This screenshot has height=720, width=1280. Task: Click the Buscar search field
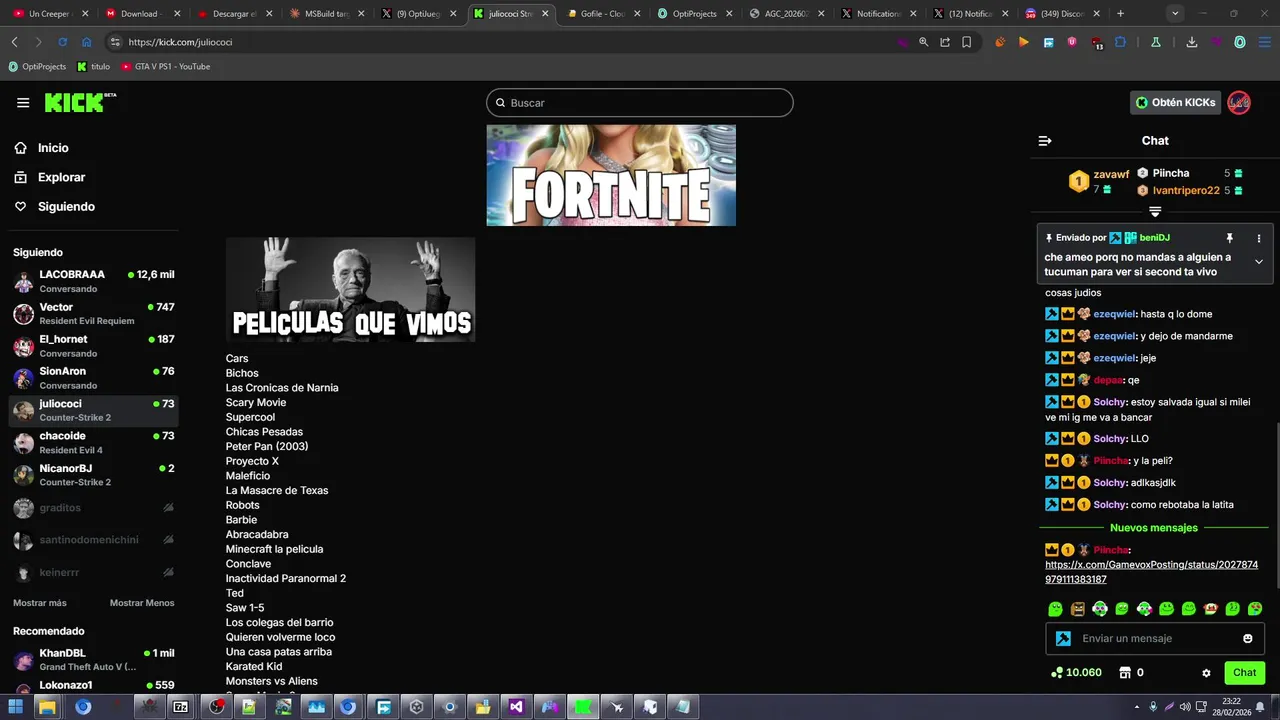click(x=640, y=103)
